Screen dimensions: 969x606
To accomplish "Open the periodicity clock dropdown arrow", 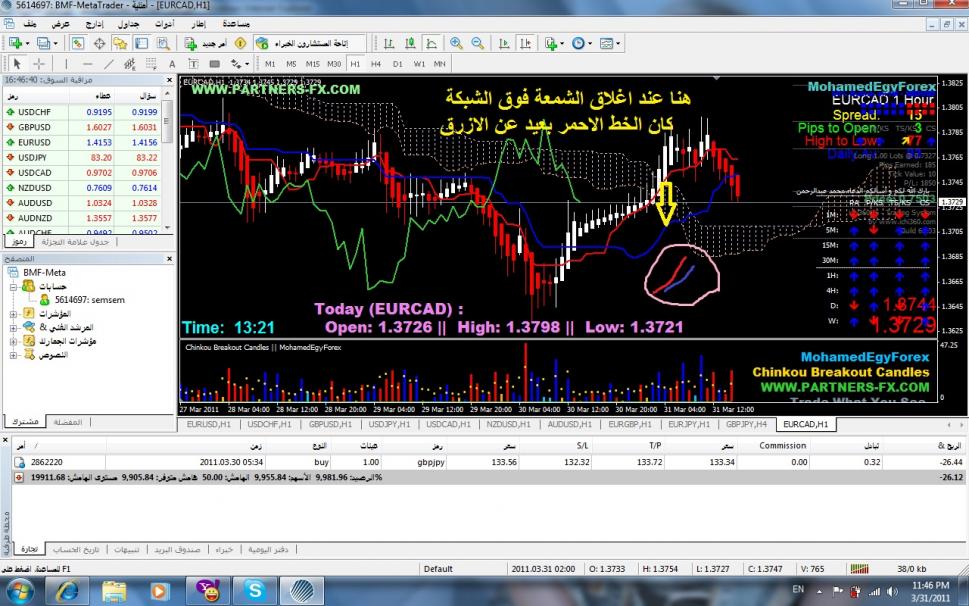I will point(592,44).
